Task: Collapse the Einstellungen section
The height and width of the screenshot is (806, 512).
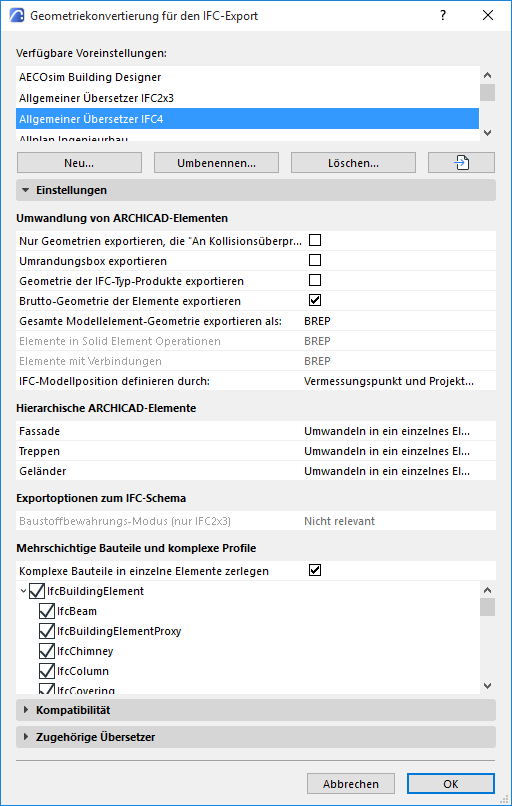Action: coord(256,190)
